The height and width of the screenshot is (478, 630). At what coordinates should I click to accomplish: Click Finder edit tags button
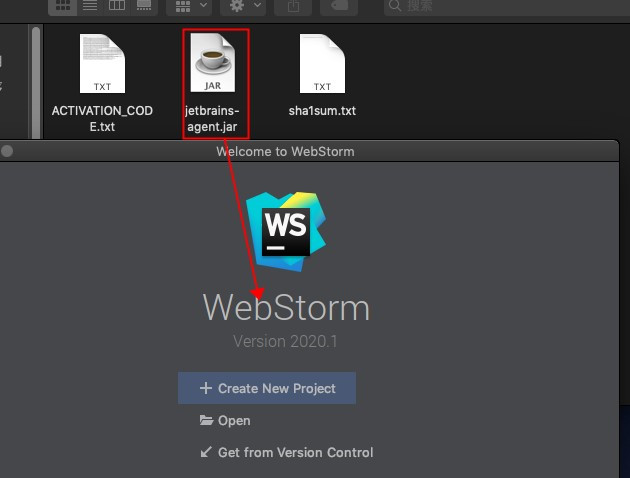click(339, 6)
